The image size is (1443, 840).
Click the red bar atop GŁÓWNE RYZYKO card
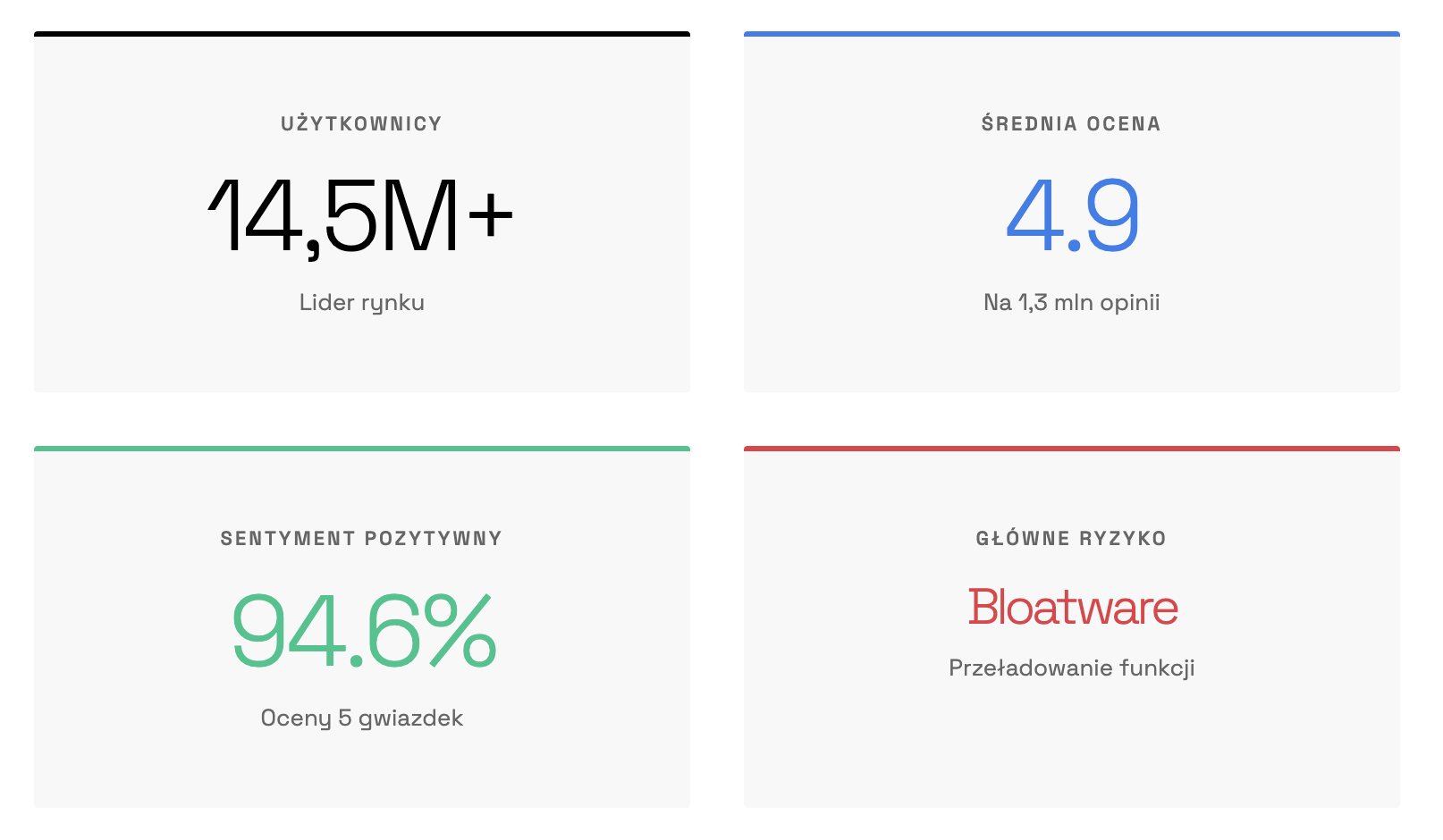click(1071, 449)
